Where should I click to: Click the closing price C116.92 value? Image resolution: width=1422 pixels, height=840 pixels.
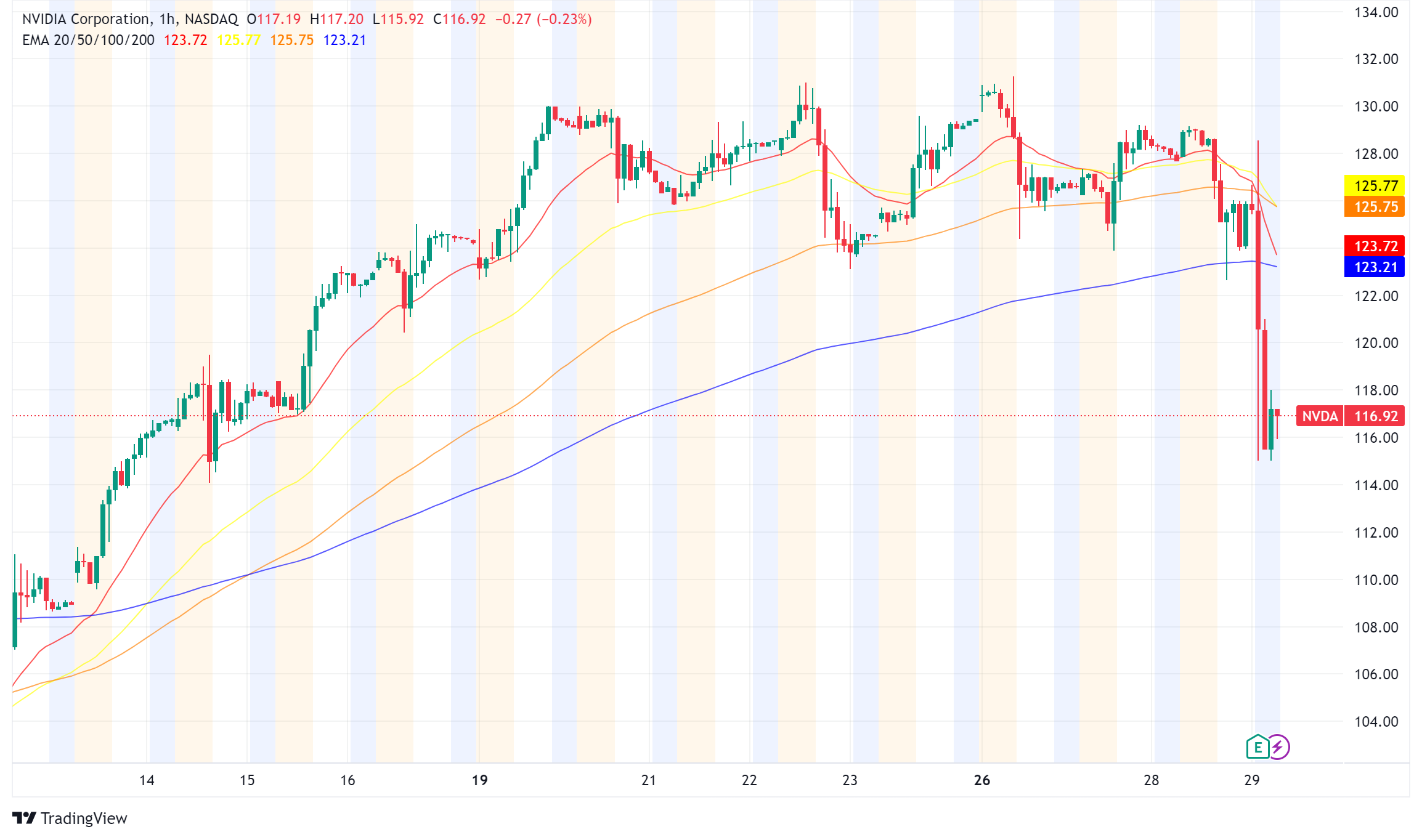point(460,19)
